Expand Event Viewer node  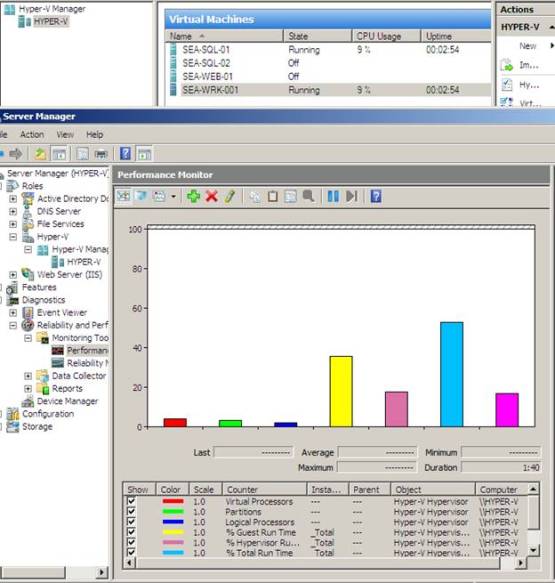tap(13, 313)
